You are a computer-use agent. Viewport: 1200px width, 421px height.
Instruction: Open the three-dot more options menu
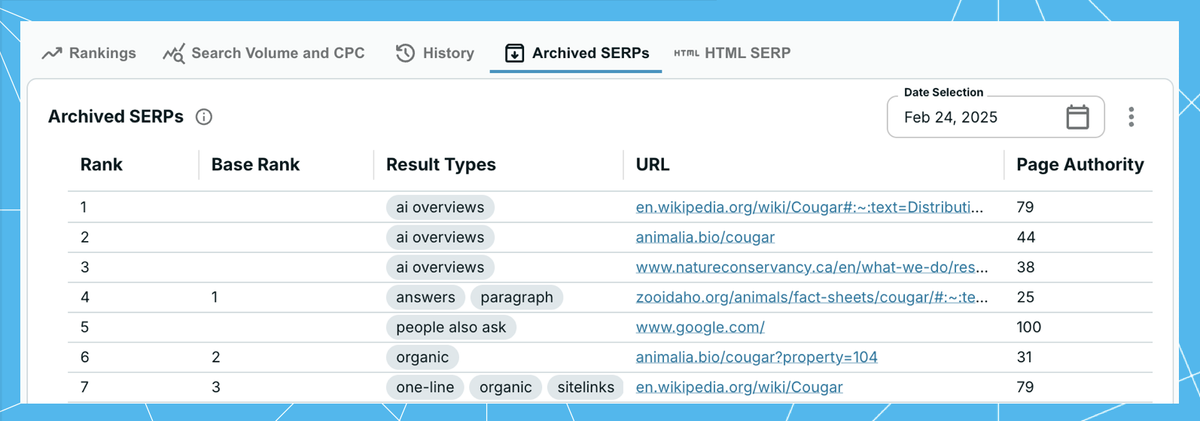point(1131,117)
